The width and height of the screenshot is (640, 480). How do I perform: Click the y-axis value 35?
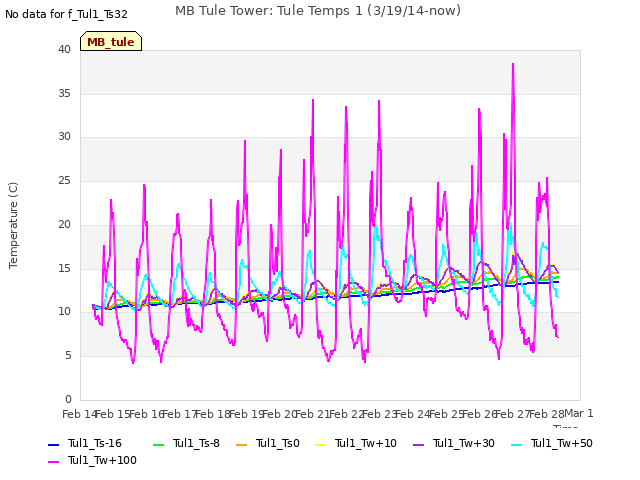tap(64, 93)
